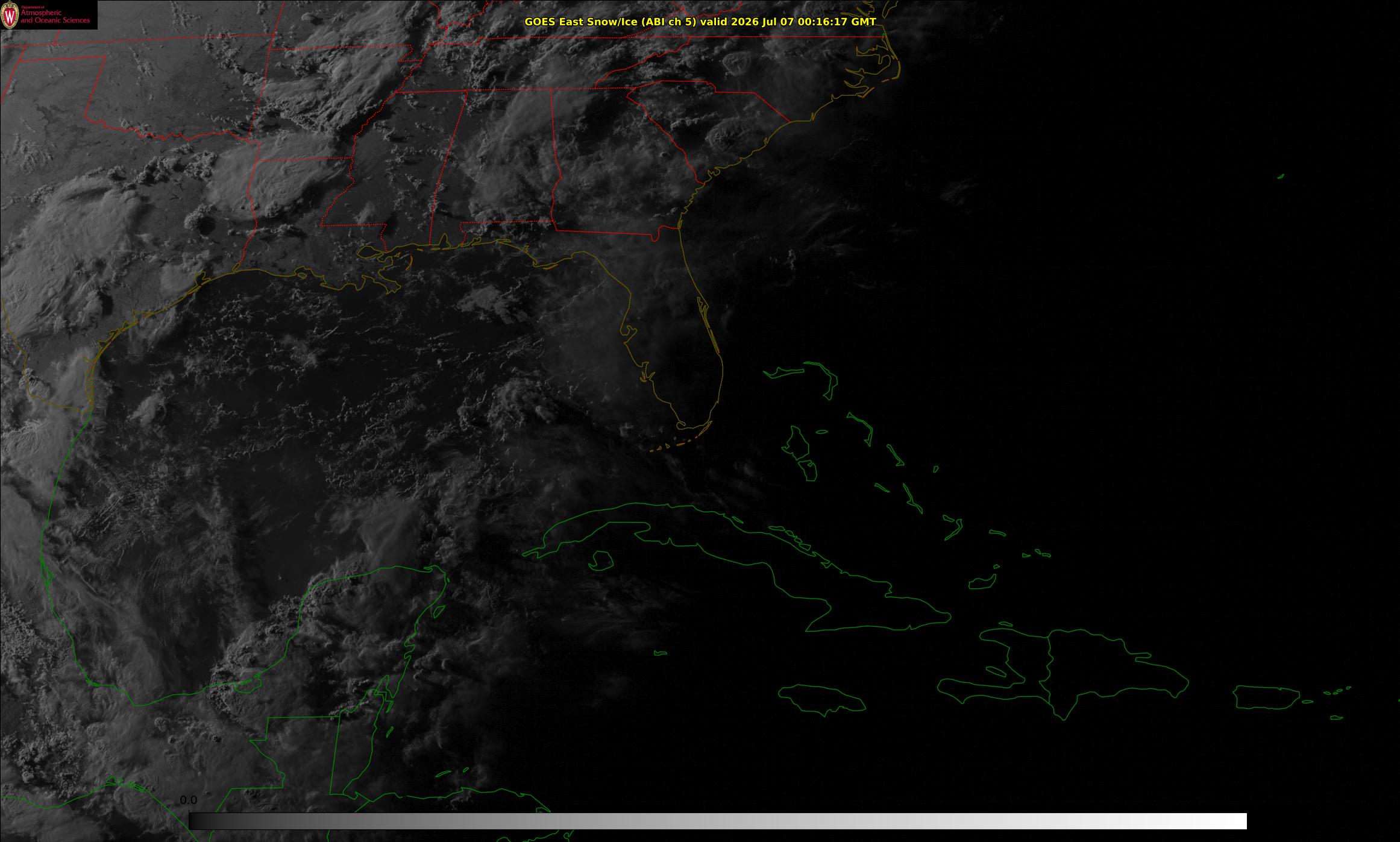Image resolution: width=1400 pixels, height=842 pixels.
Task: Click the Atmospheric and Oceanic Sciences text
Action: (x=55, y=16)
